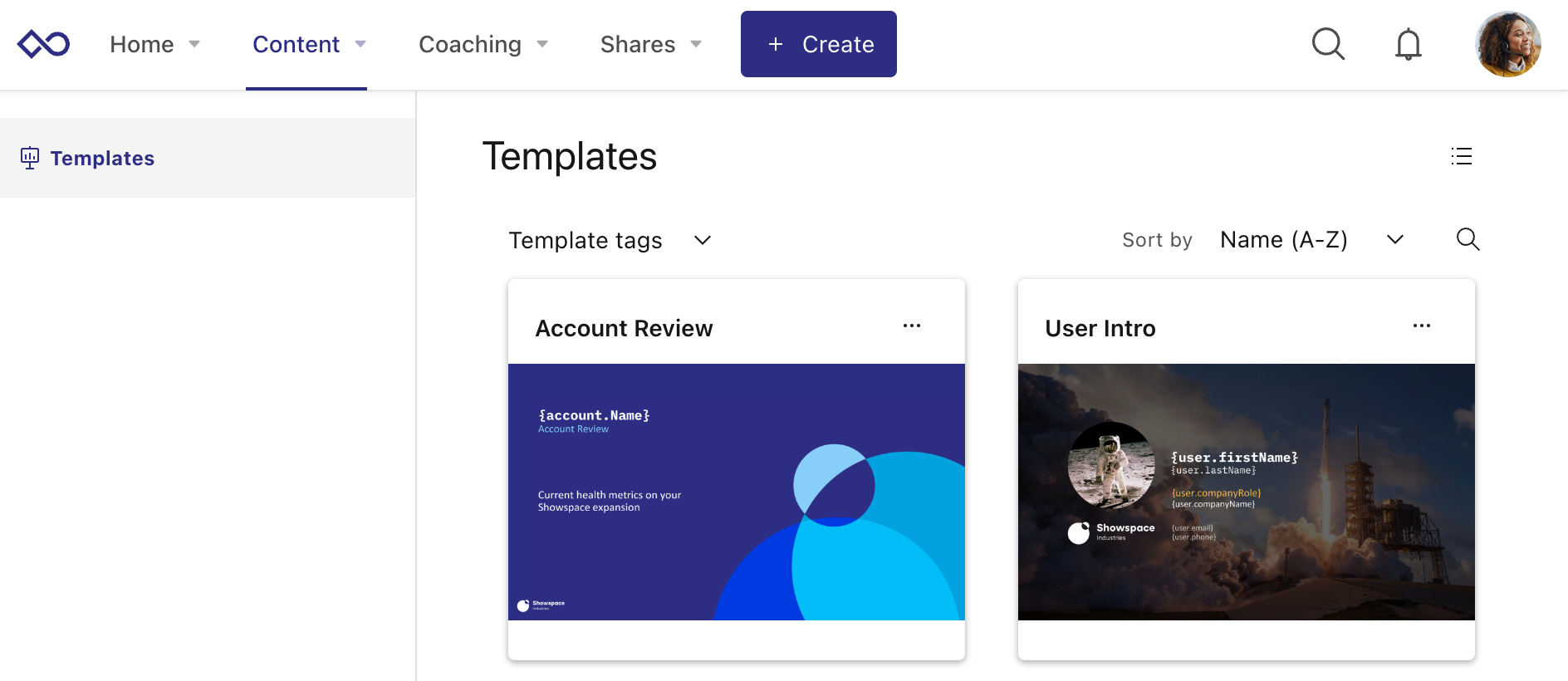Image resolution: width=1568 pixels, height=681 pixels.
Task: Click the infinity logo icon
Action: (x=43, y=44)
